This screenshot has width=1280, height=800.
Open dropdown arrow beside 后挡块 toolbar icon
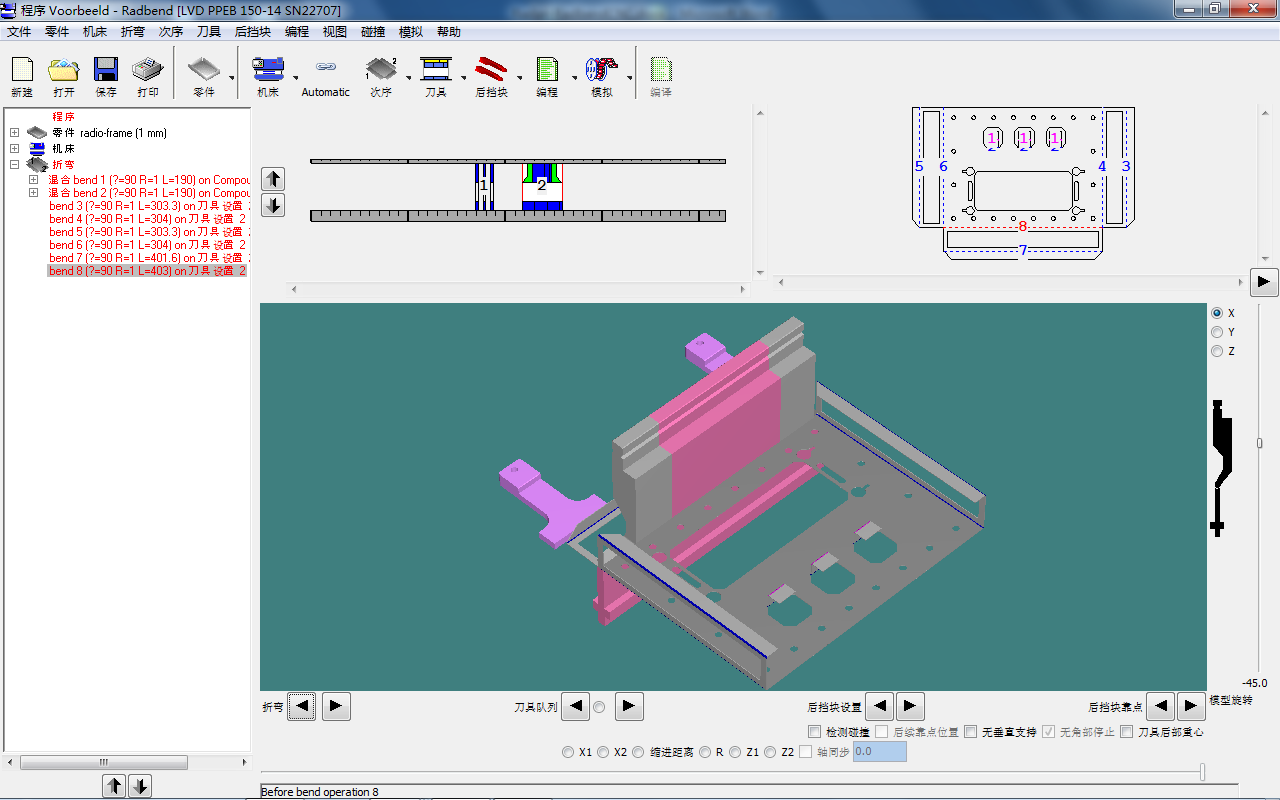coord(520,78)
